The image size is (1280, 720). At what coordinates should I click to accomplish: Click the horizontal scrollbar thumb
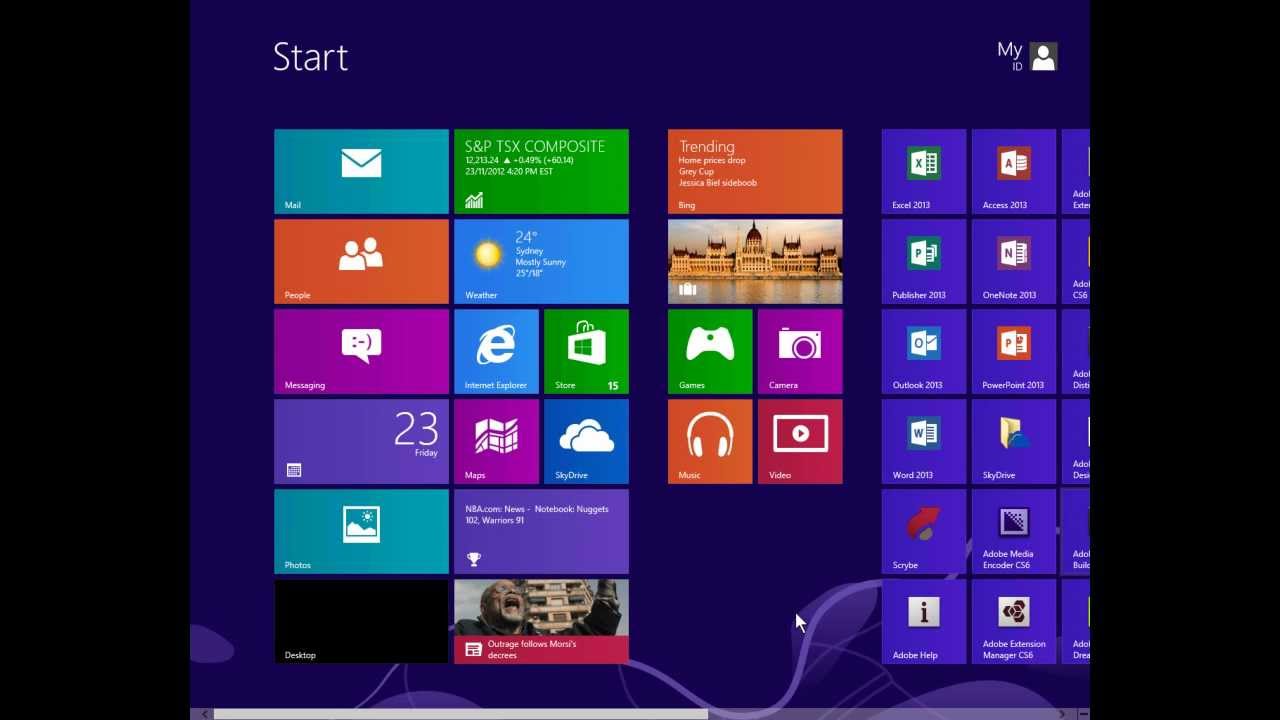click(461, 714)
